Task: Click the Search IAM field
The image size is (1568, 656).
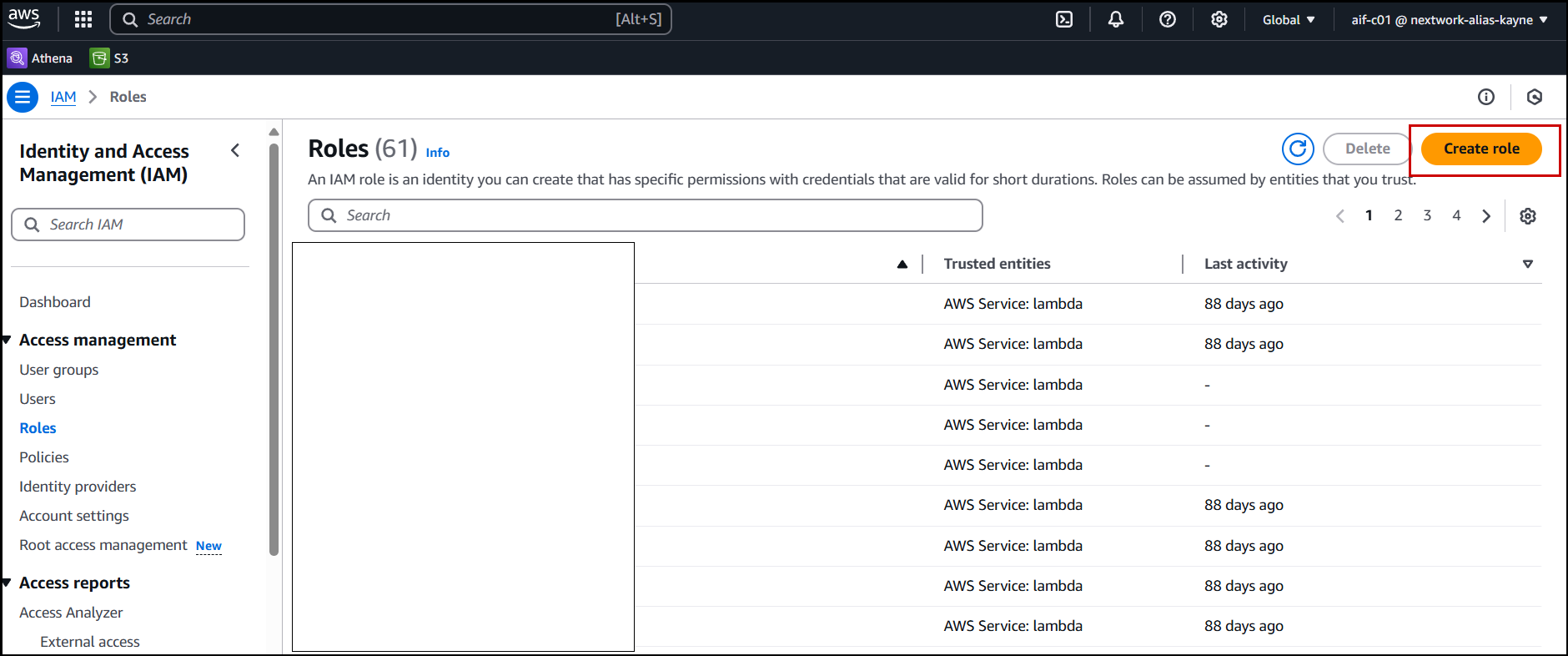Action: tap(128, 225)
